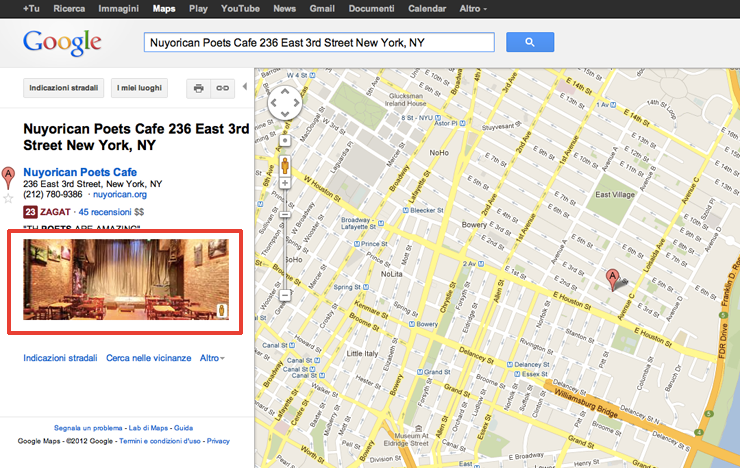Select the Street View pegman on zoom bar

tap(285, 166)
